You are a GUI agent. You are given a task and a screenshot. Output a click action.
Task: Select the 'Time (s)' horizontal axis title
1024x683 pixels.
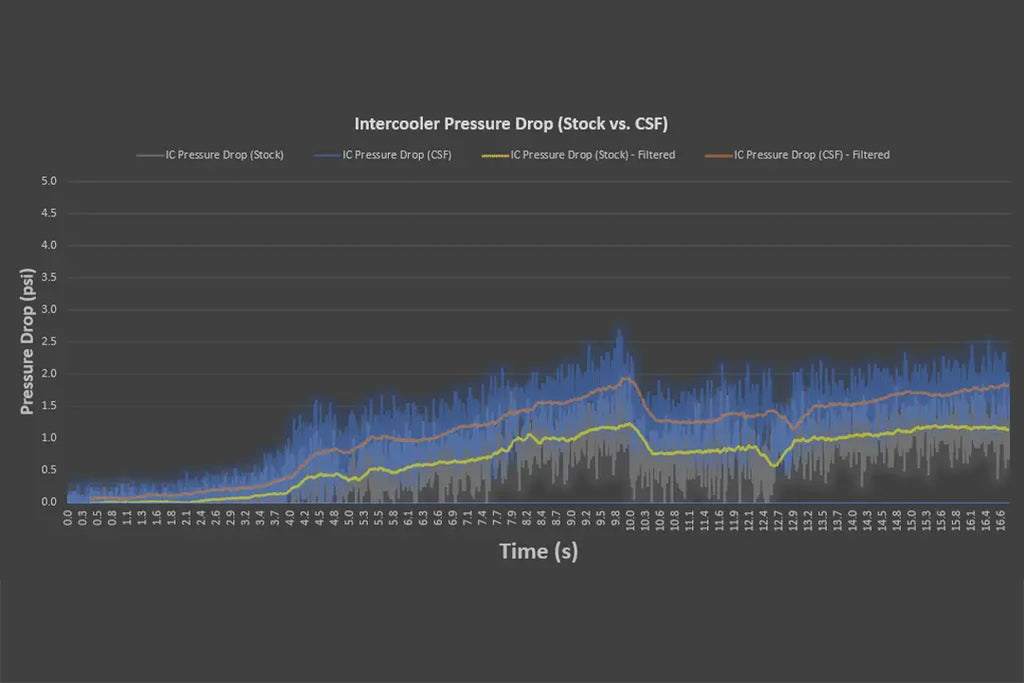[538, 551]
